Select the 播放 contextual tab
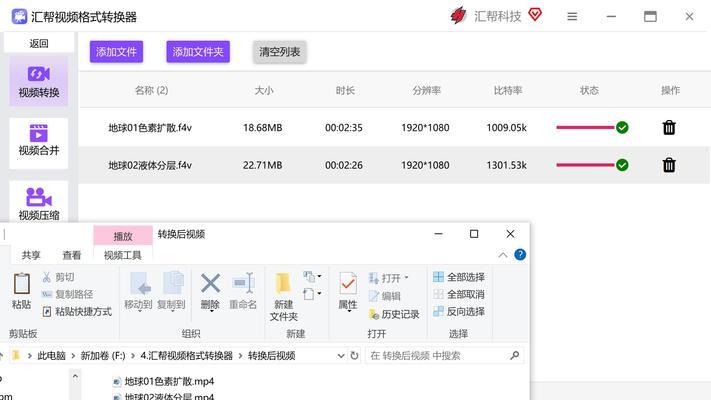 (x=122, y=236)
